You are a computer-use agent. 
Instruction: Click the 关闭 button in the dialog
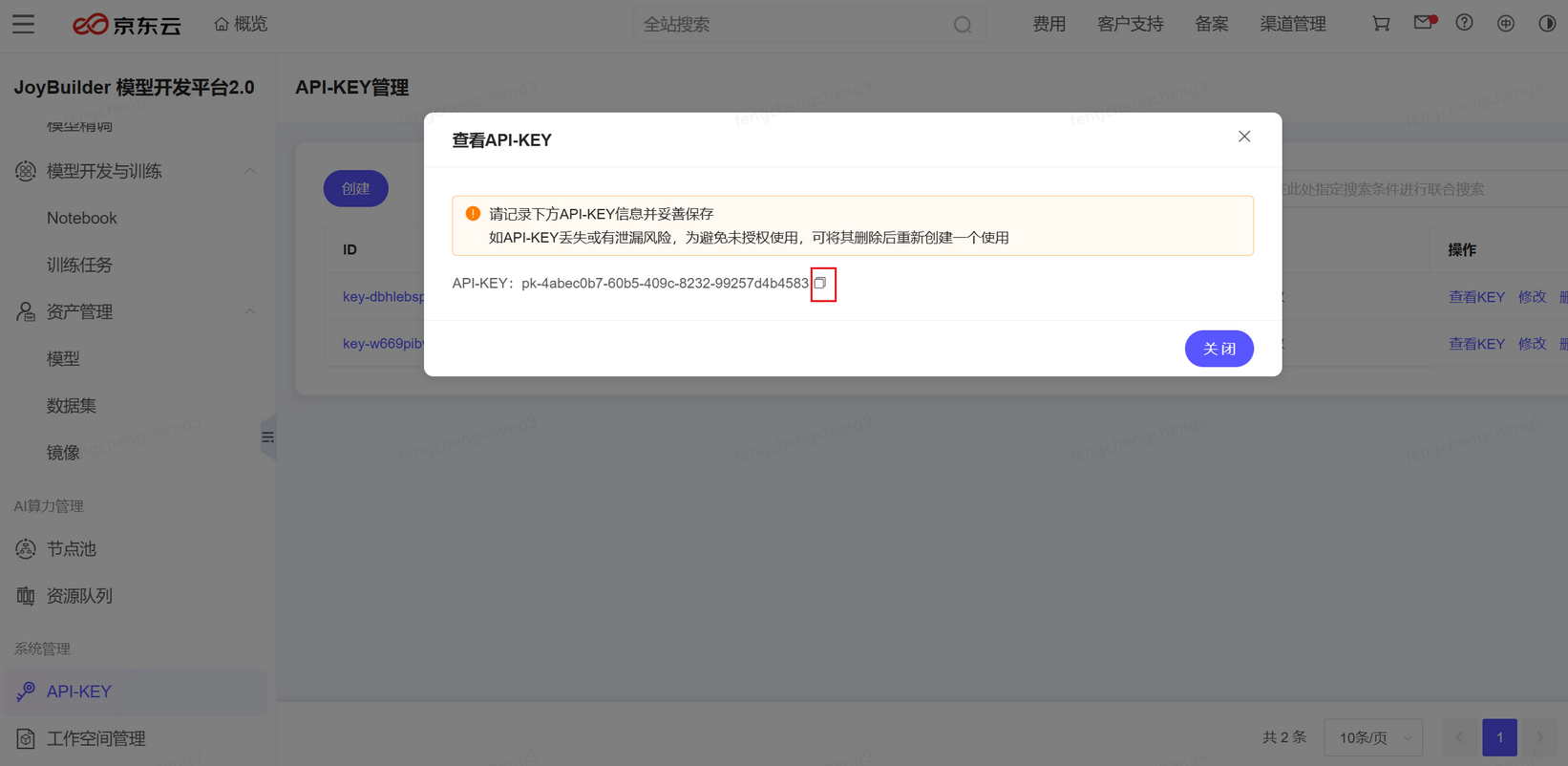(x=1219, y=349)
